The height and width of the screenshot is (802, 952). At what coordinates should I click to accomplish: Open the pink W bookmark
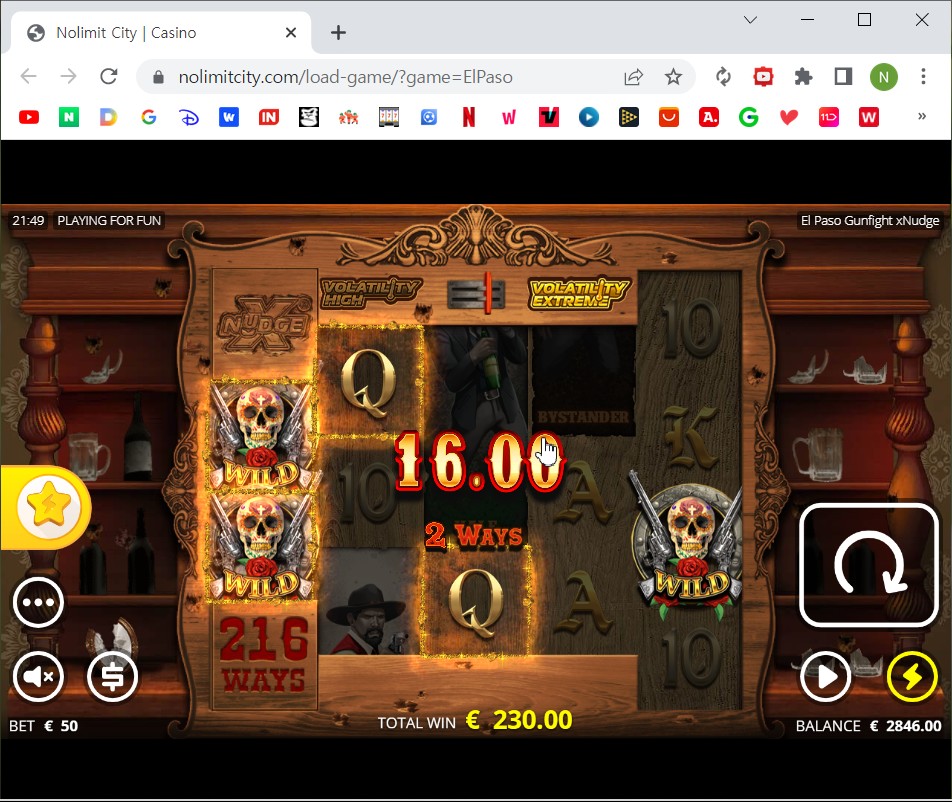509,117
